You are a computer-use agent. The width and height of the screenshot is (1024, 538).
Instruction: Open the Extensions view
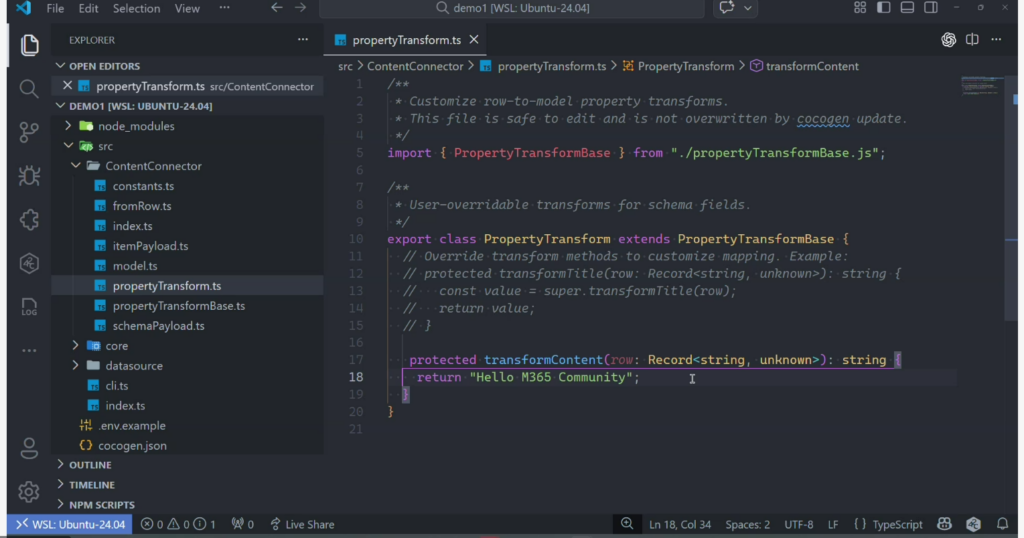coord(29,220)
